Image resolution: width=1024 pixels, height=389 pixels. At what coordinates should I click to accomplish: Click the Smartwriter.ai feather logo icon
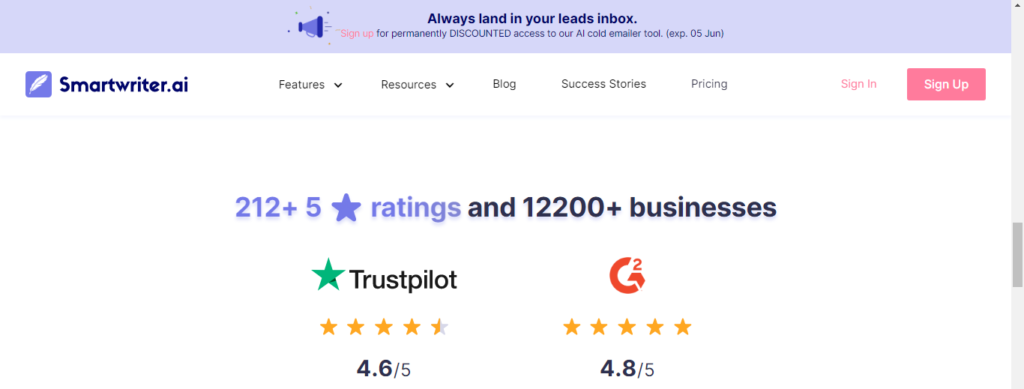[39, 84]
